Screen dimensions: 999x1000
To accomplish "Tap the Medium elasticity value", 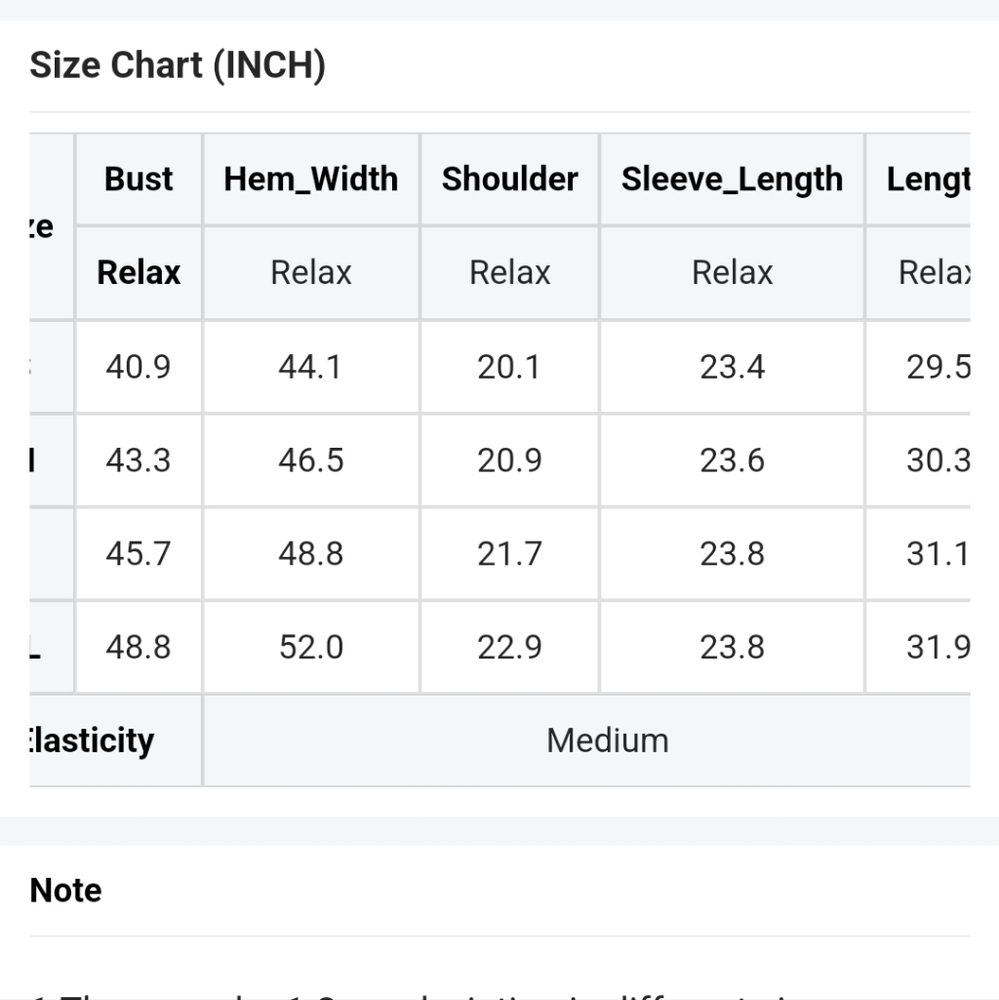I will pyautogui.click(x=607, y=740).
